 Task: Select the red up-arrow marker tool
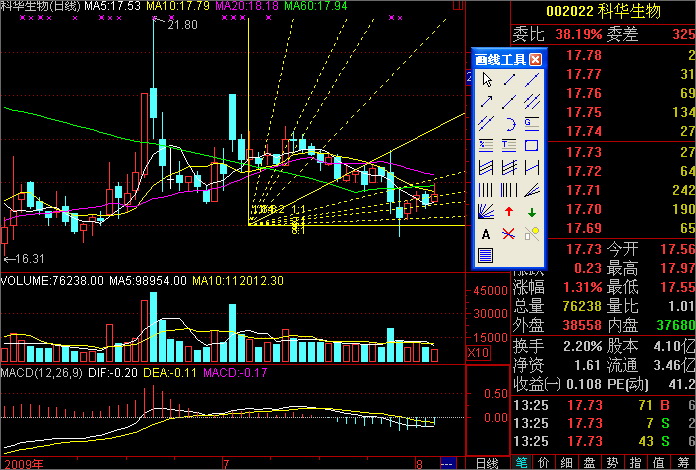pos(510,211)
